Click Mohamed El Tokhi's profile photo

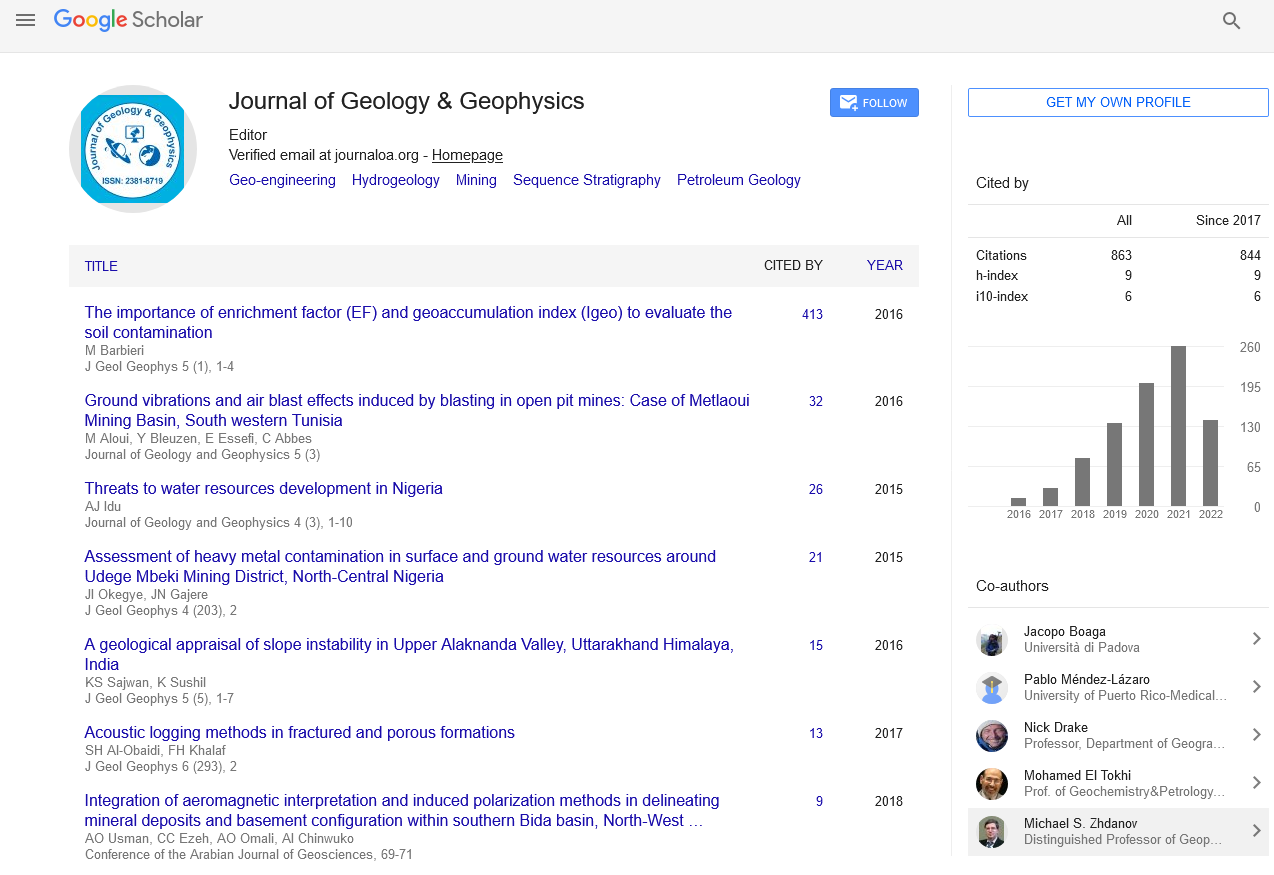pos(992,784)
